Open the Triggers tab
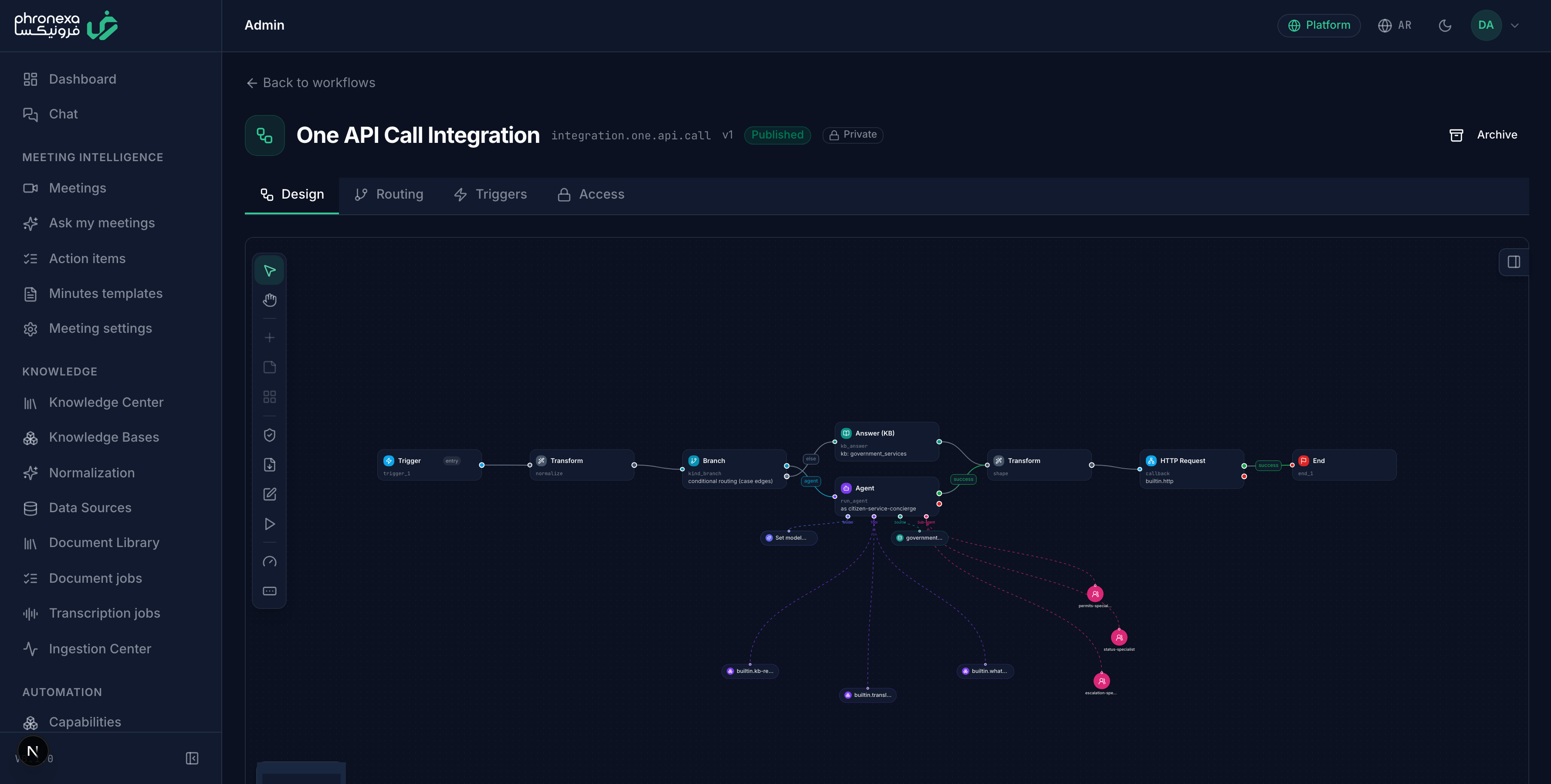Viewport: 1551px width, 784px height. click(490, 195)
